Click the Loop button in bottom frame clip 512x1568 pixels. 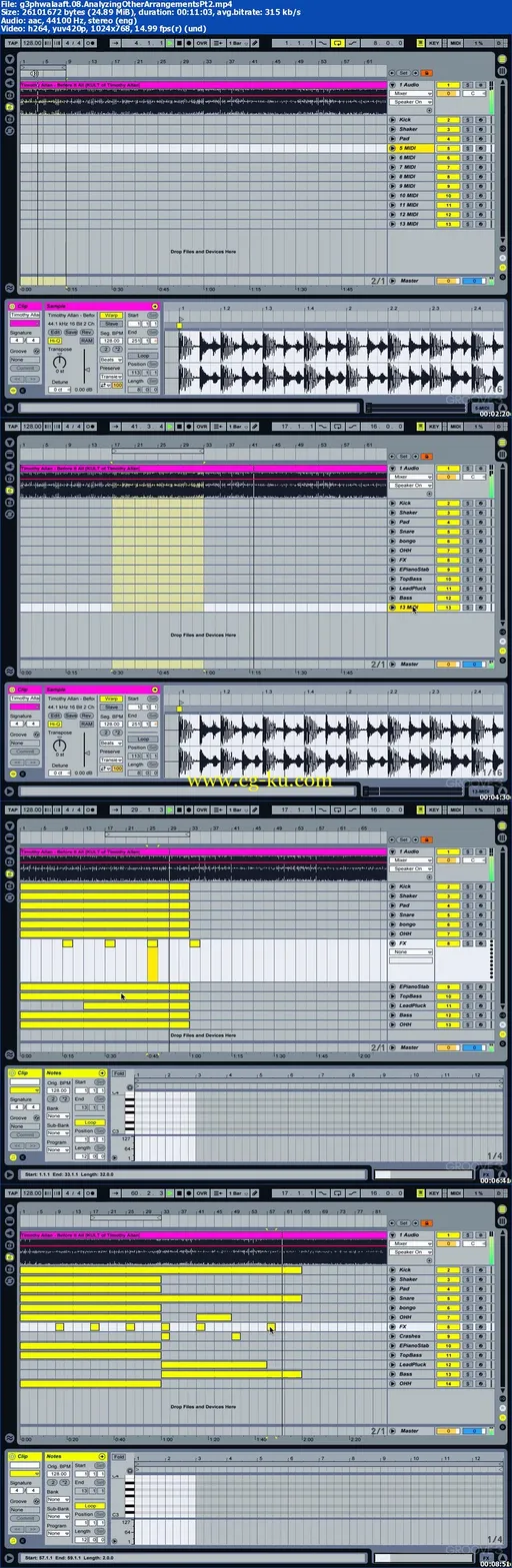pyautogui.click(x=90, y=1506)
